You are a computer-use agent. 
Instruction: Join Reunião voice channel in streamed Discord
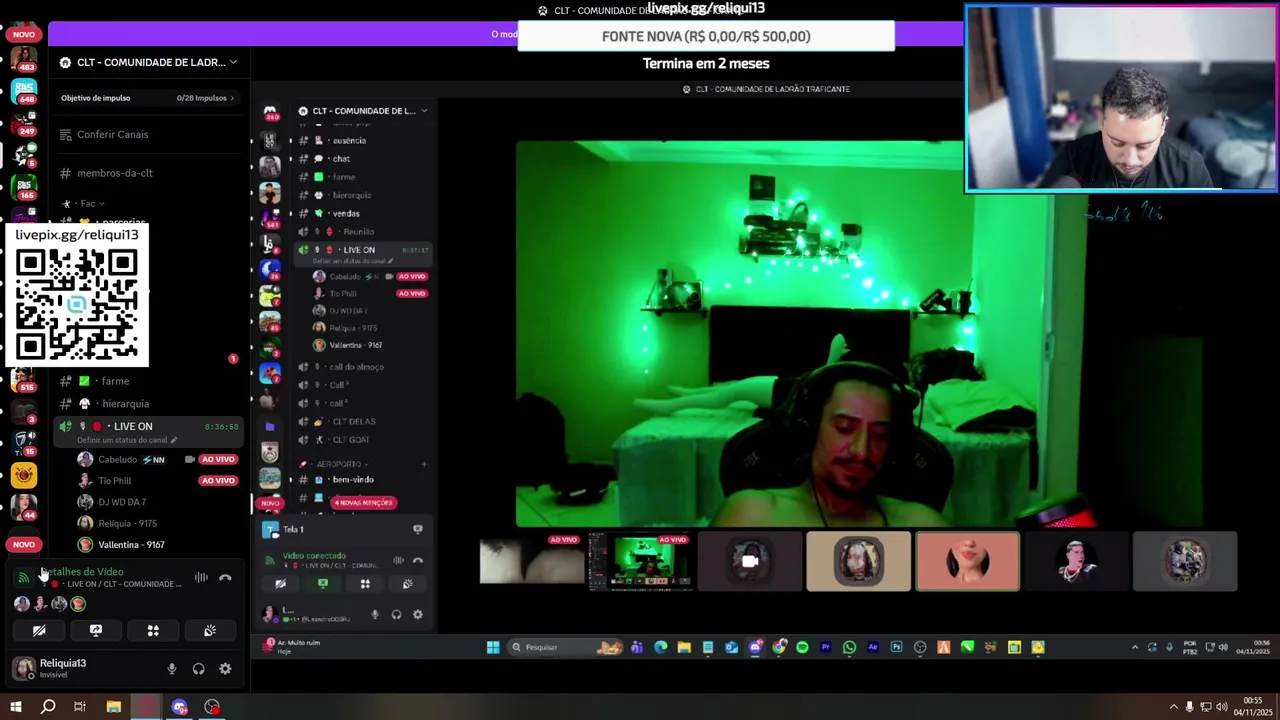click(x=358, y=232)
